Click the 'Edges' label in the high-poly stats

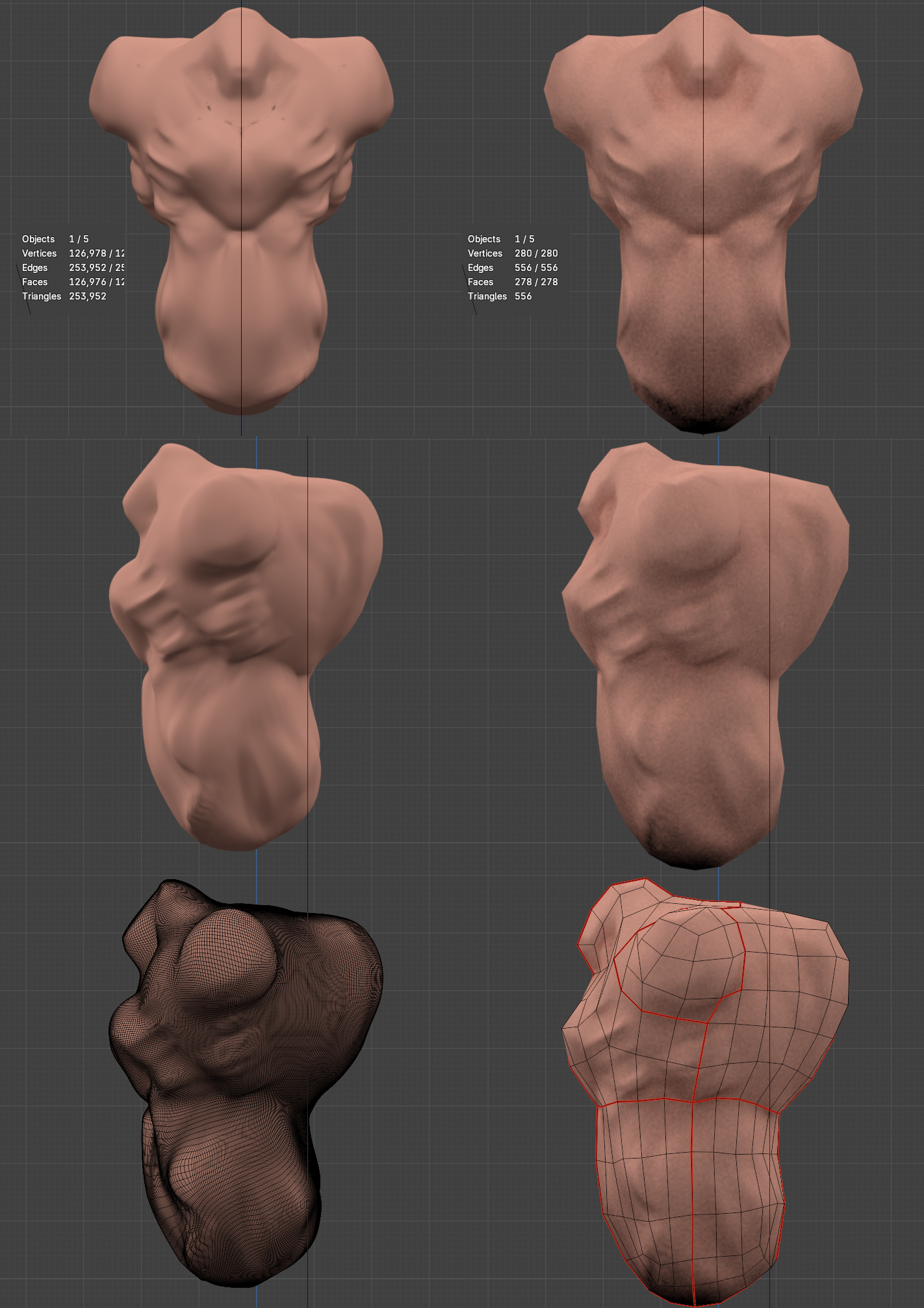(34, 268)
